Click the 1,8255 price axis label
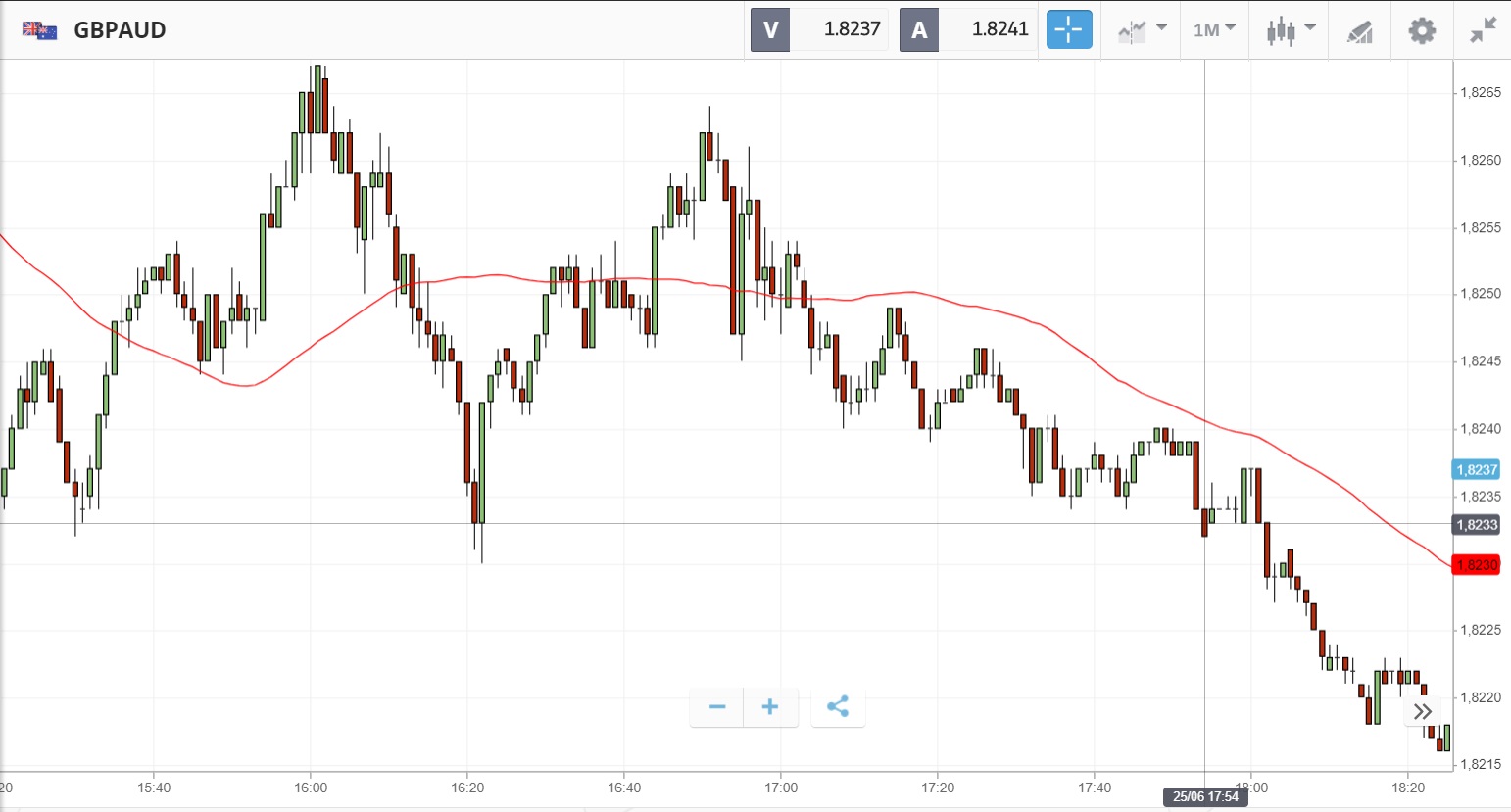The height and width of the screenshot is (812, 1511). [1480, 228]
